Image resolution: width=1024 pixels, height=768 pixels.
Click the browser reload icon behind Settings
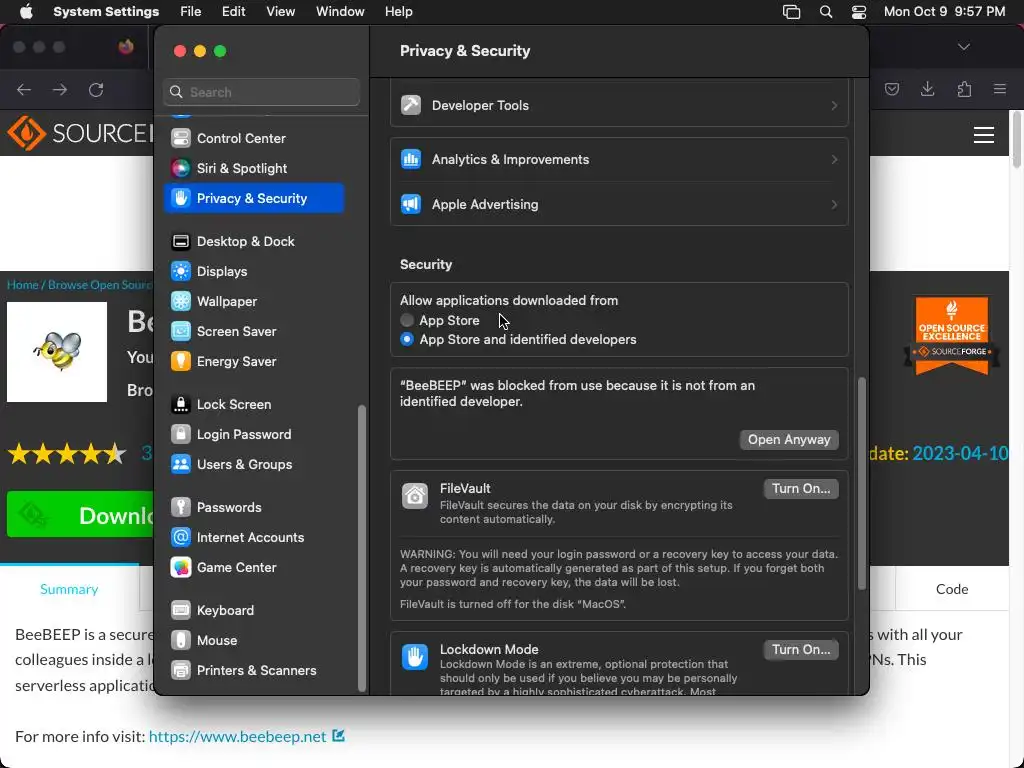[96, 89]
